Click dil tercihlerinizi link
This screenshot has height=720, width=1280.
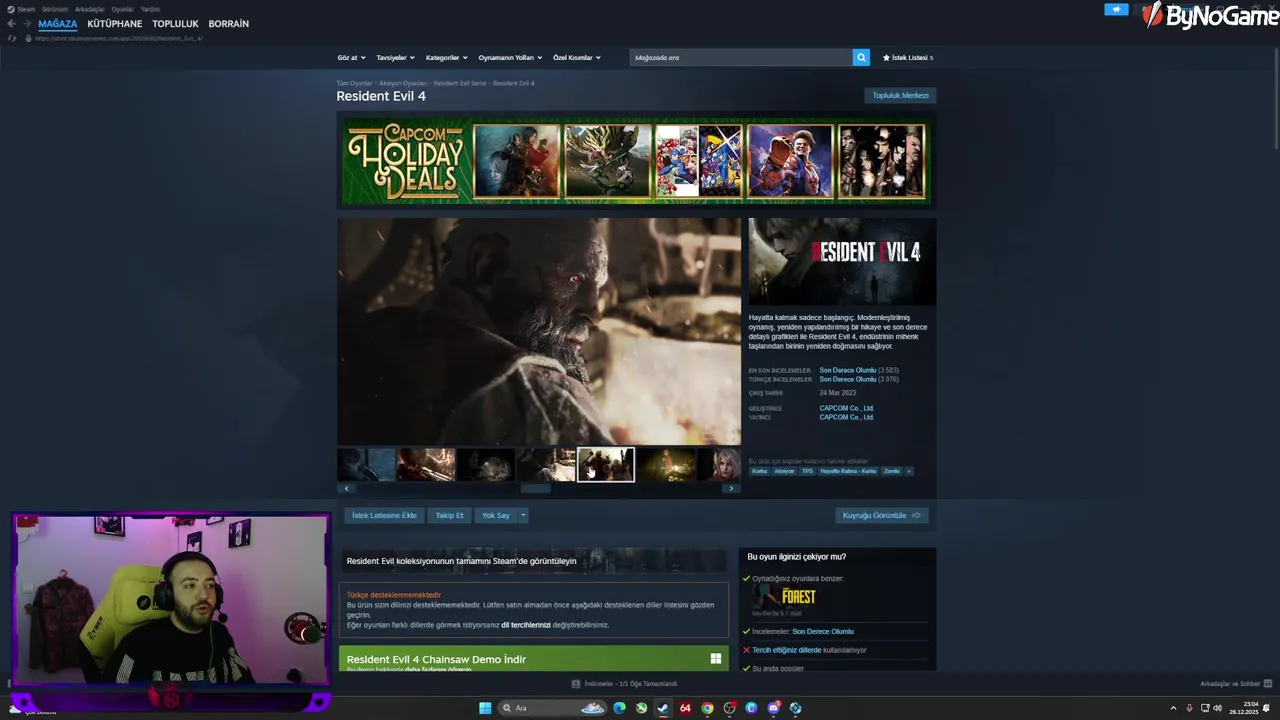(x=526, y=625)
